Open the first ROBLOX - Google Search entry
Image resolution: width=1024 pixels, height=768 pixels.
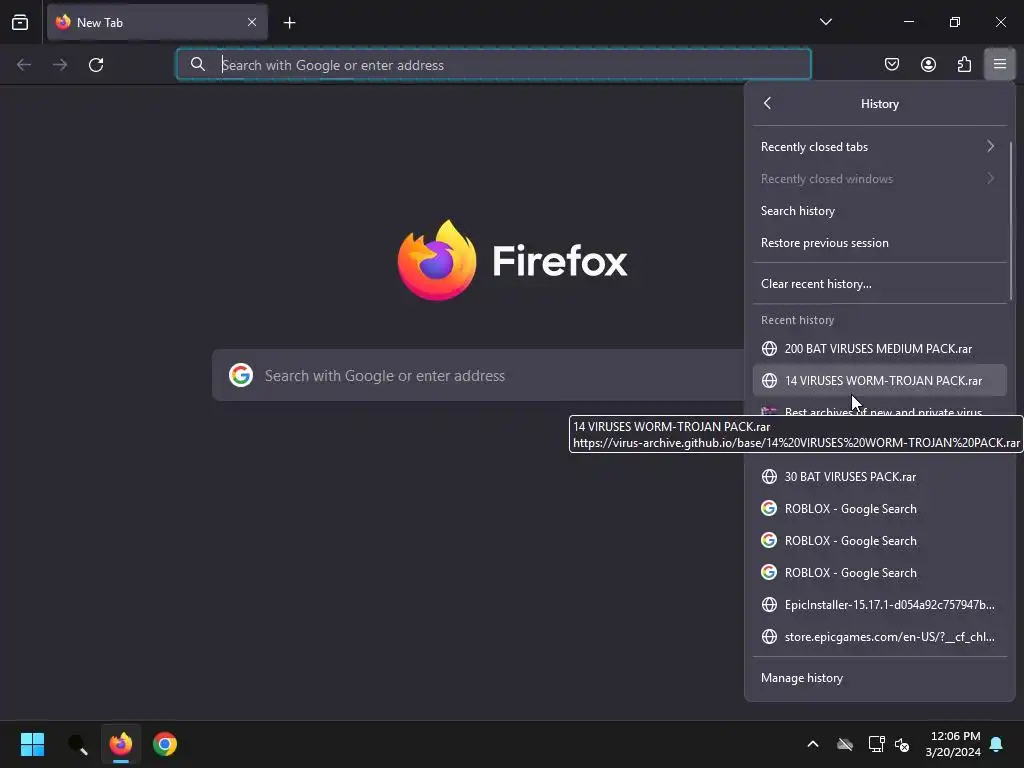[x=879, y=508]
